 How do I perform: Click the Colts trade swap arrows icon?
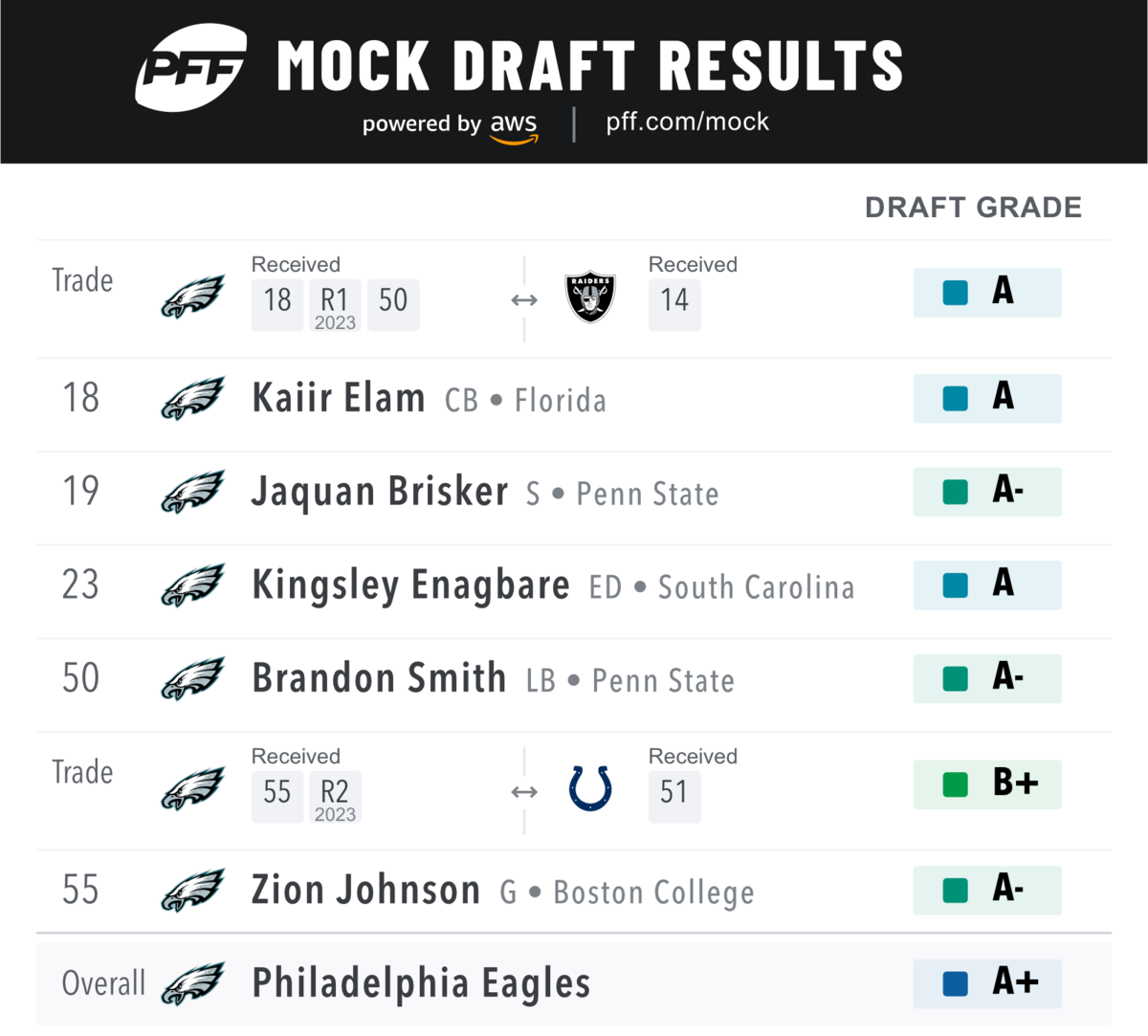524,792
